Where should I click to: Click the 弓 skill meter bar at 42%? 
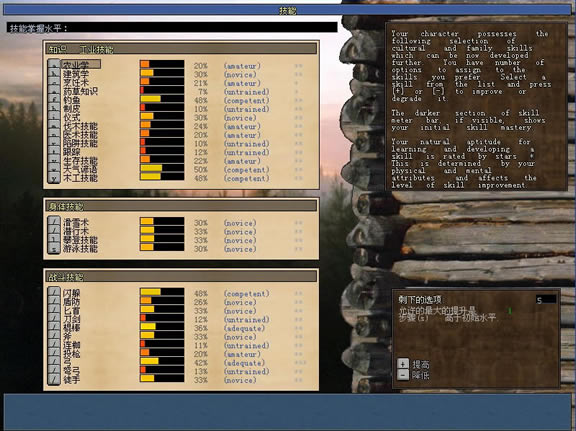click(x=162, y=362)
